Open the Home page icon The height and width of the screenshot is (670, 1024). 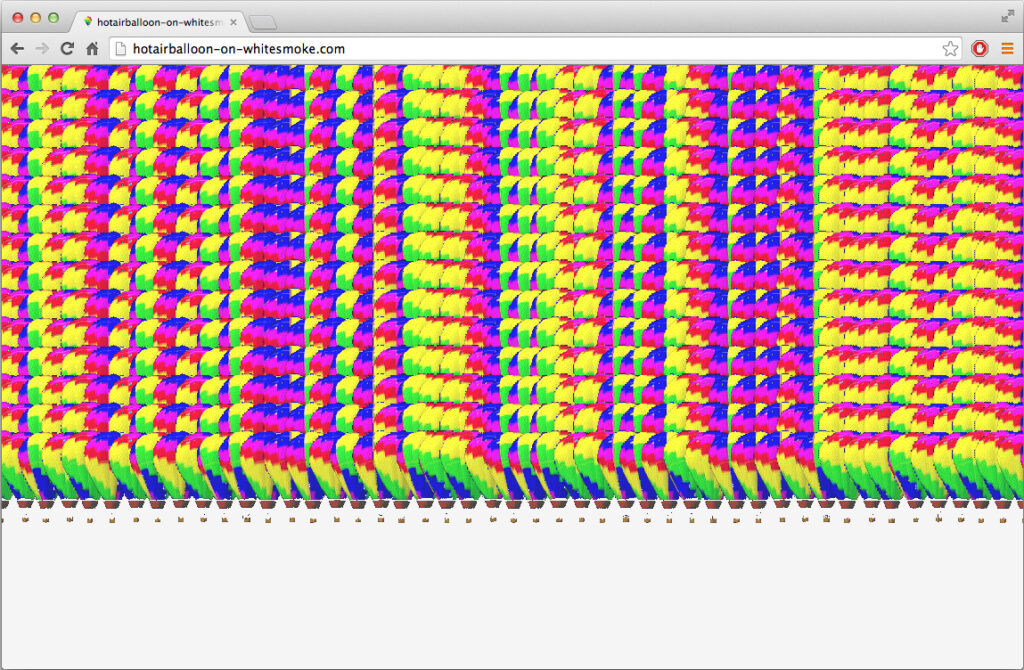tap(92, 48)
